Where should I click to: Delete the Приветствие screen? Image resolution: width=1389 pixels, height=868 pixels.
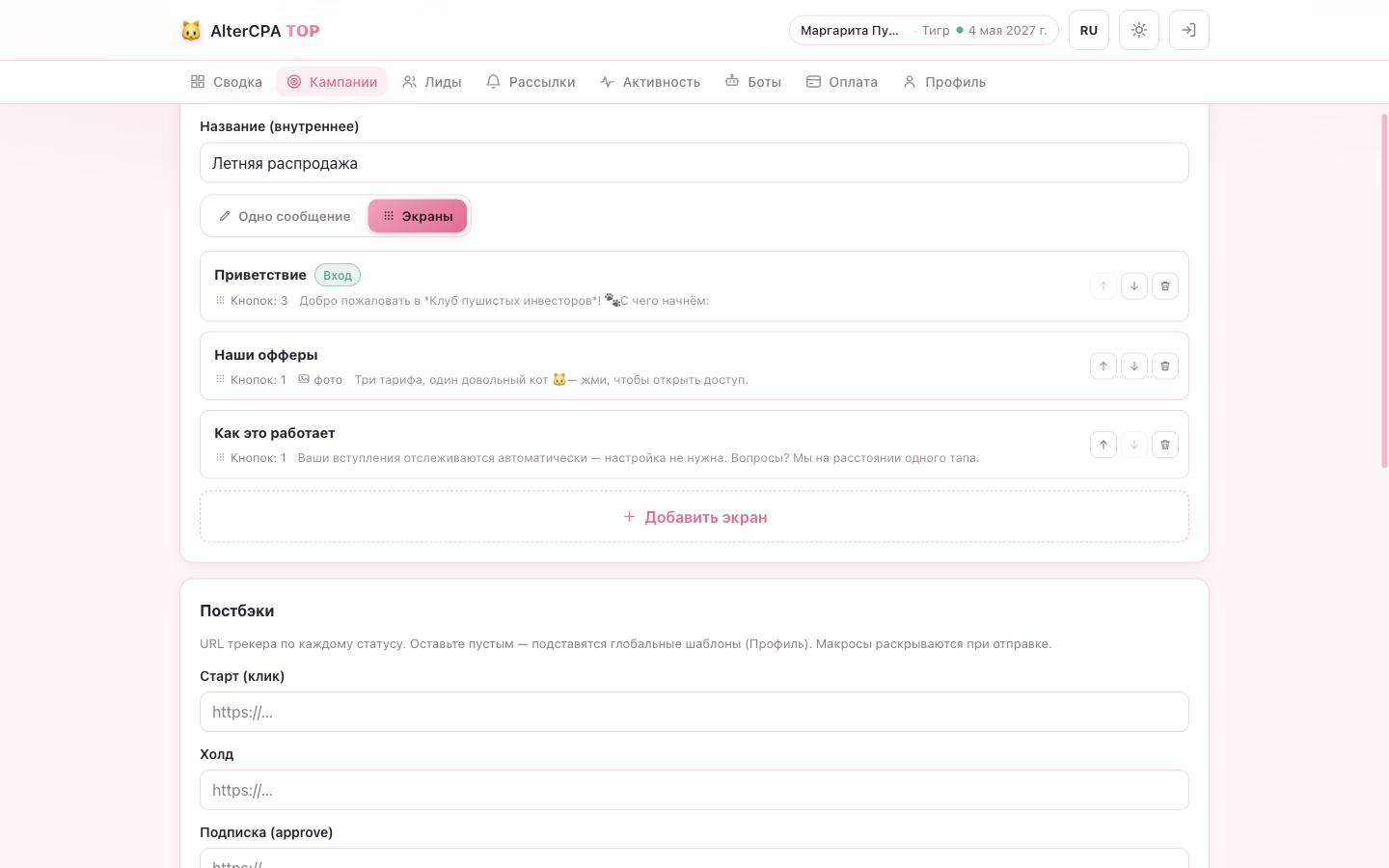(1165, 286)
